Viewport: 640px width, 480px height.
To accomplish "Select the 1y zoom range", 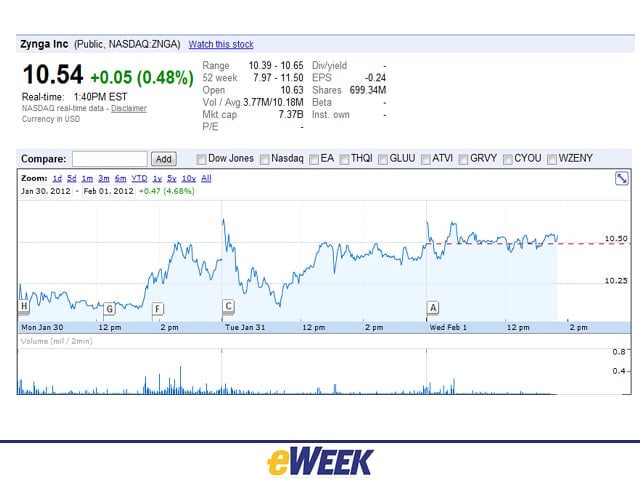I will 157,178.
